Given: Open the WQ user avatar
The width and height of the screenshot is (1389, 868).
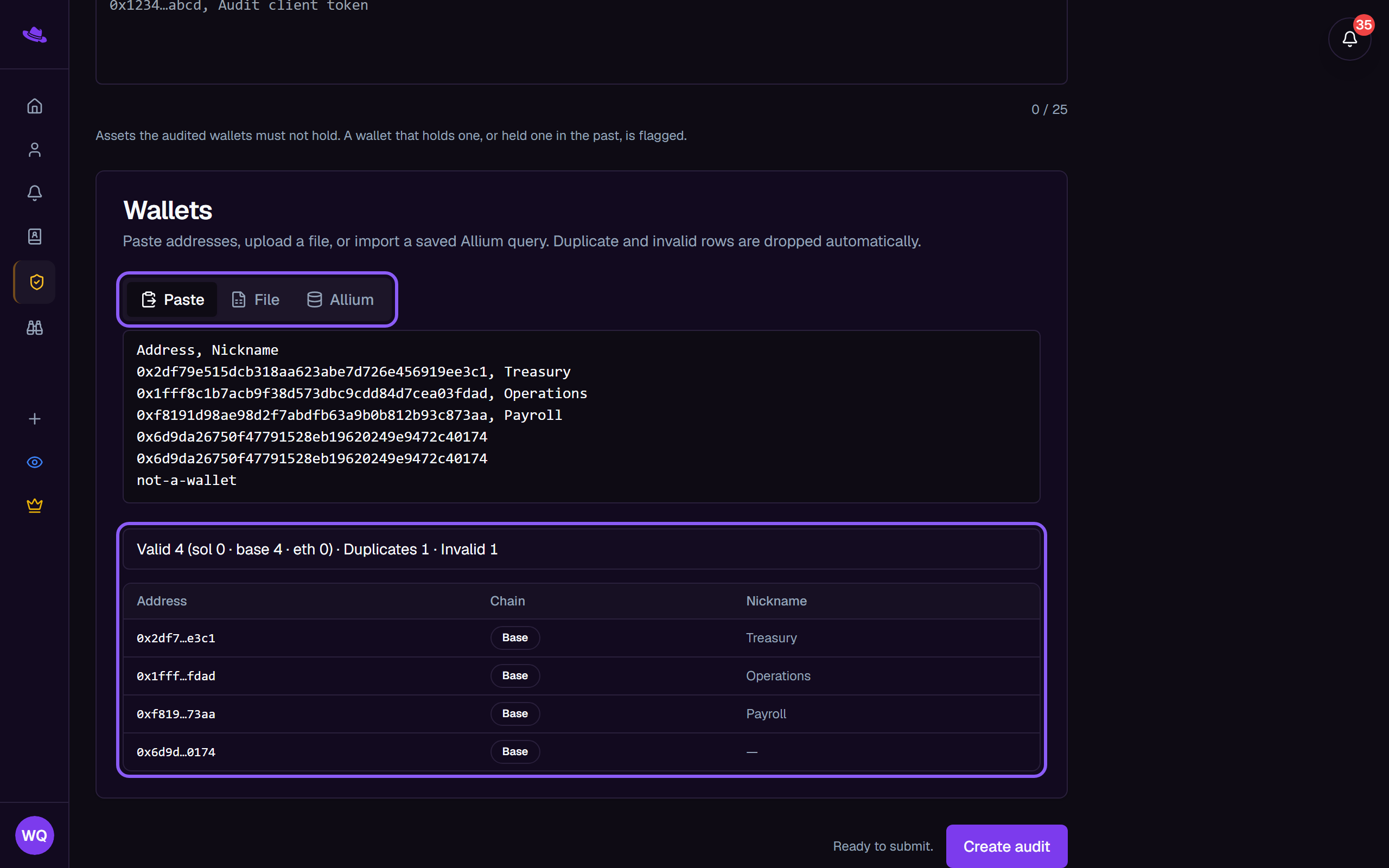Looking at the screenshot, I should click(x=34, y=835).
